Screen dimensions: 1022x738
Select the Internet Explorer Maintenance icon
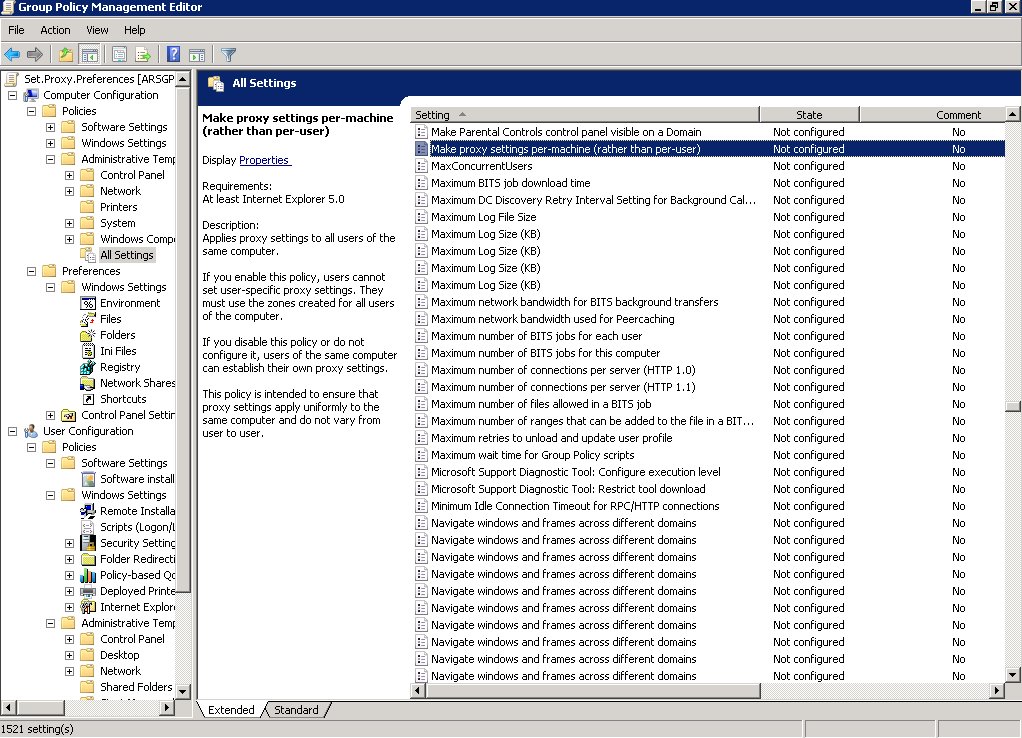tap(88, 607)
